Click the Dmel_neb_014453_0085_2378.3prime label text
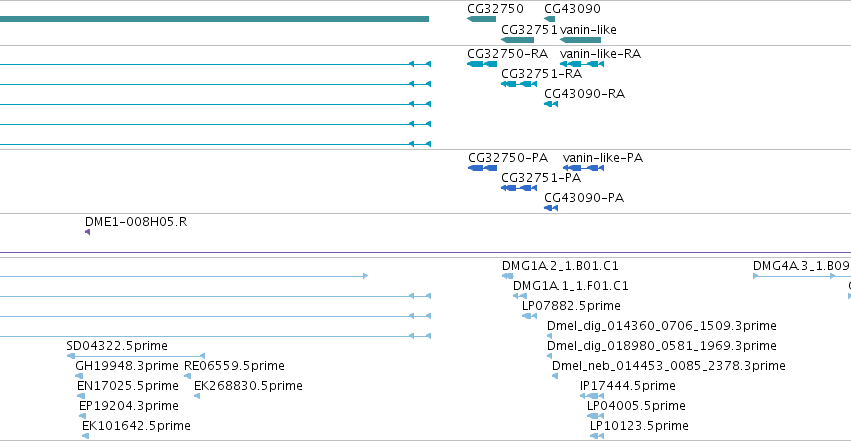 (x=669, y=366)
